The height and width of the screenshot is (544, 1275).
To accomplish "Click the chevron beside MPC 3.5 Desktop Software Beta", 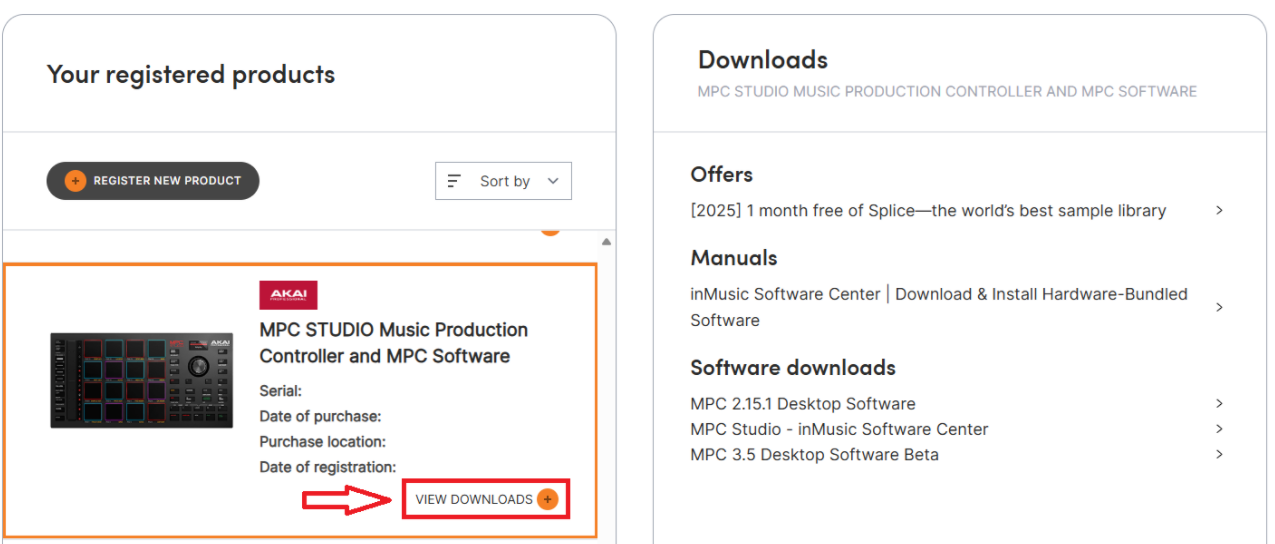I will [x=1219, y=453].
